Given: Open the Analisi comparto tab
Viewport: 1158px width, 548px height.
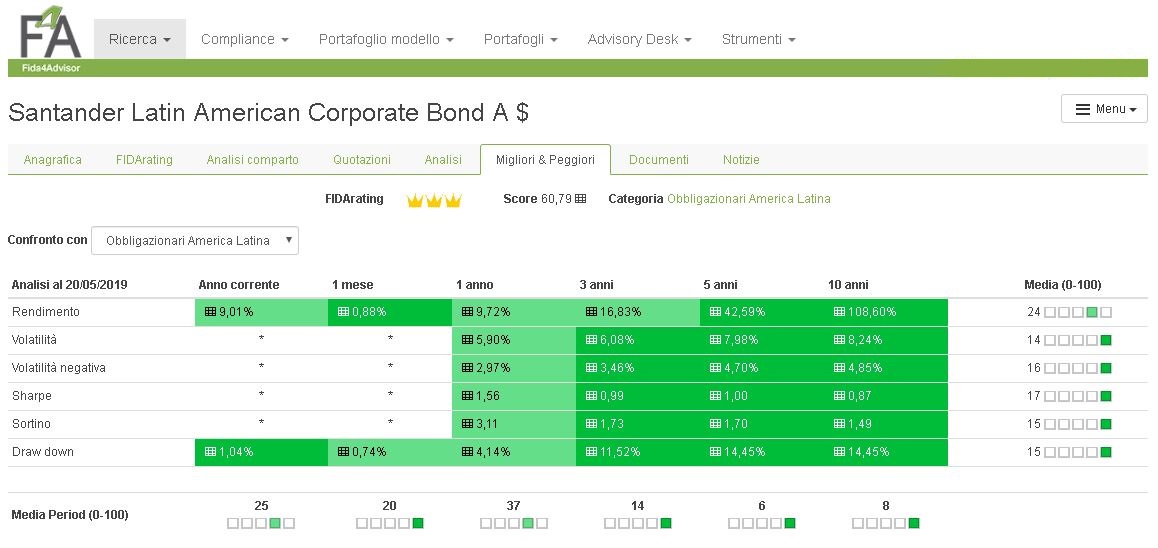Looking at the screenshot, I should (x=253, y=160).
